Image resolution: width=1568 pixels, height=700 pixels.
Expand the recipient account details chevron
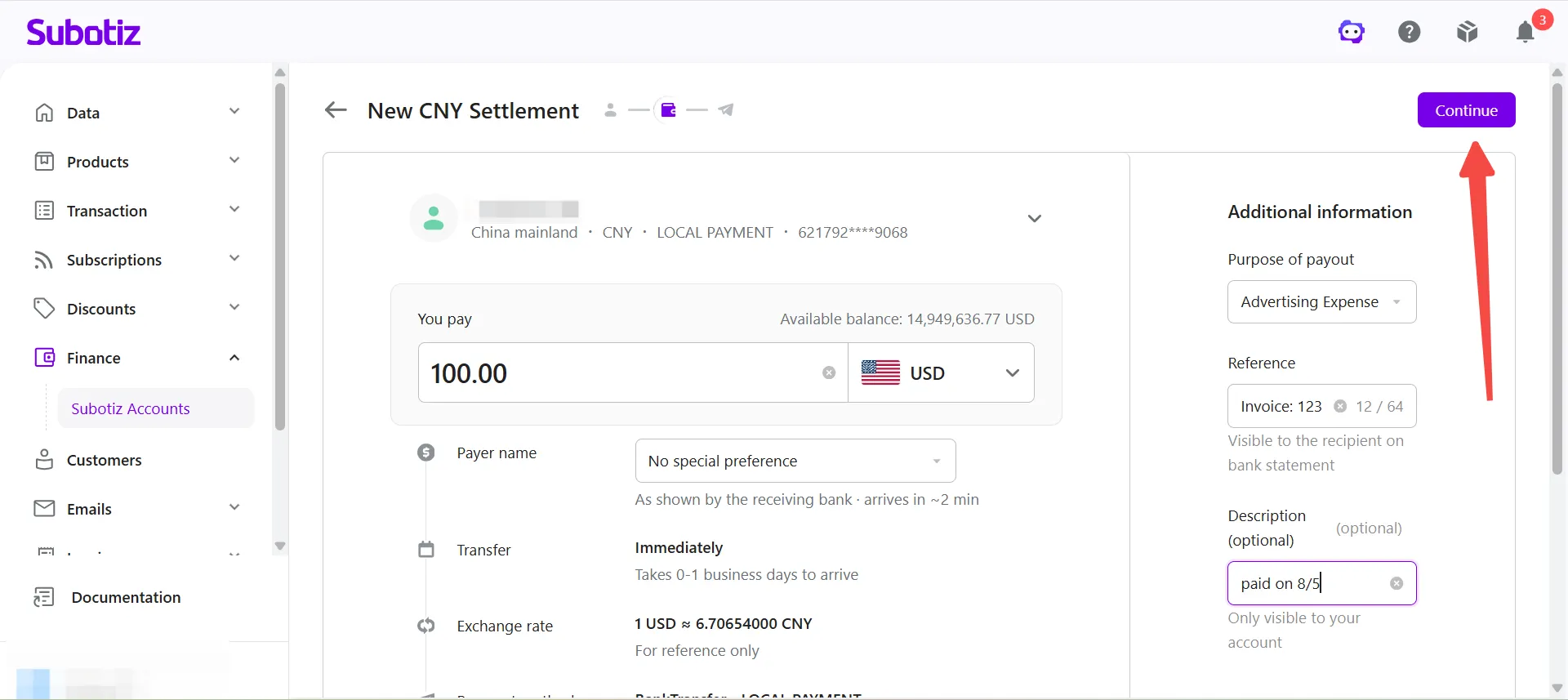[1035, 218]
